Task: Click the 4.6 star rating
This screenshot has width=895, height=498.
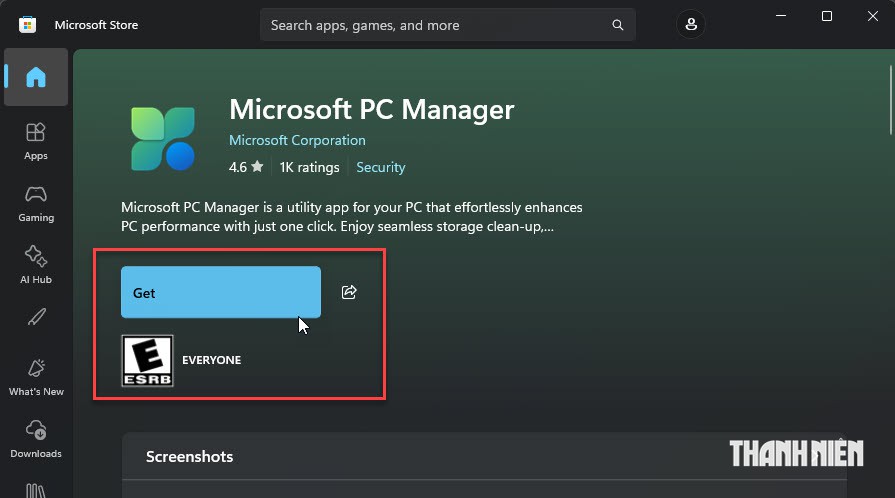Action: tap(246, 167)
